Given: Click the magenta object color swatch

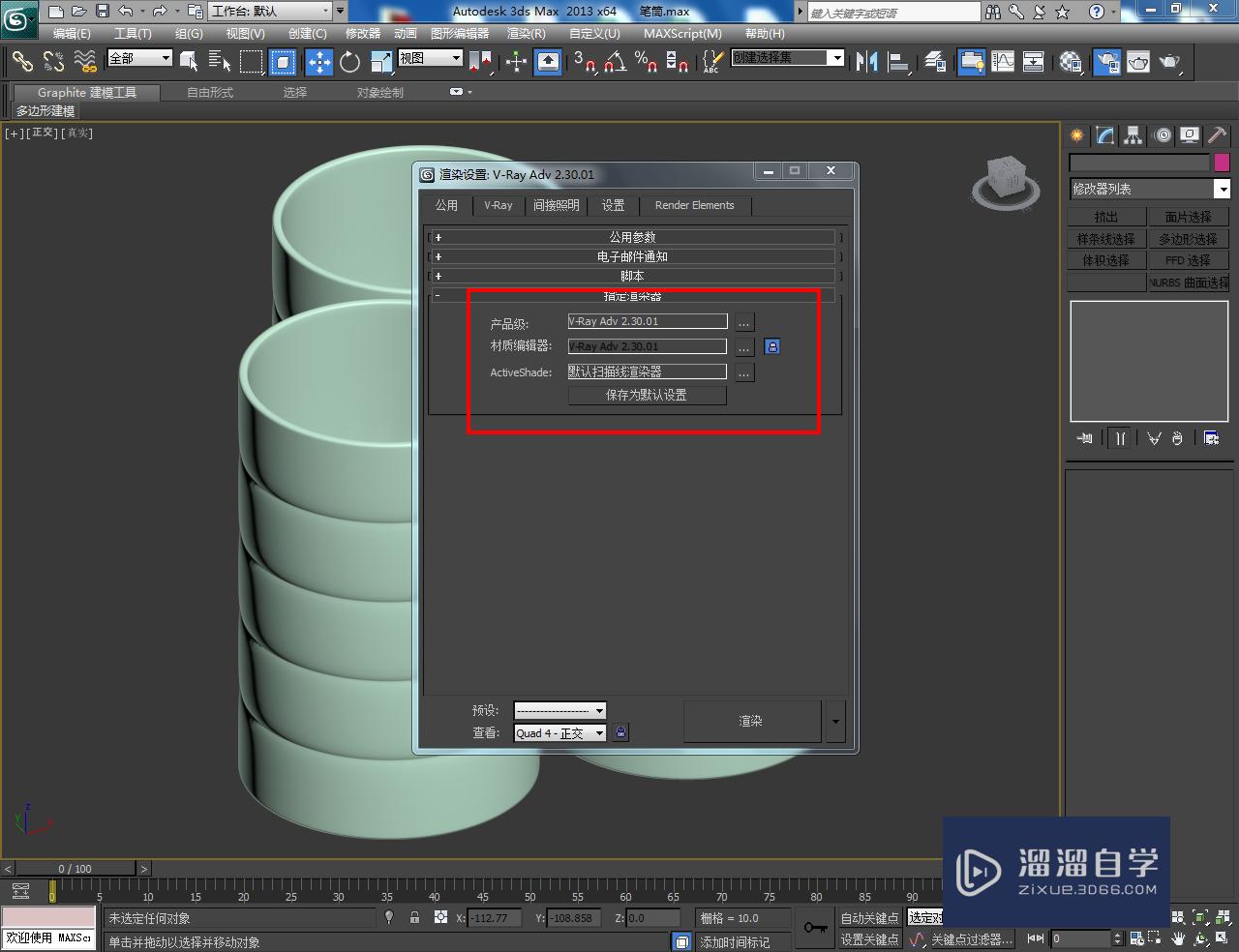Looking at the screenshot, I should click(x=1222, y=163).
